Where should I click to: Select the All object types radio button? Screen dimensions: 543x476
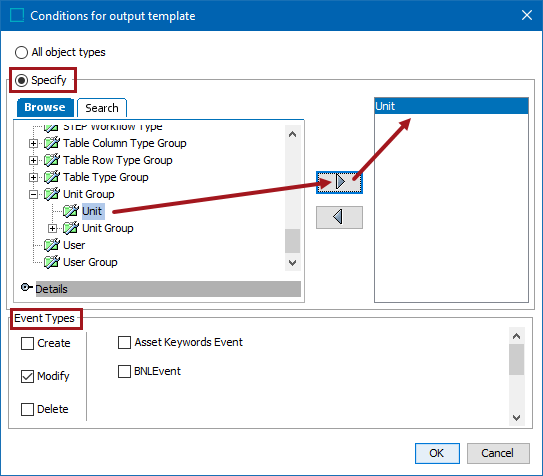21,53
